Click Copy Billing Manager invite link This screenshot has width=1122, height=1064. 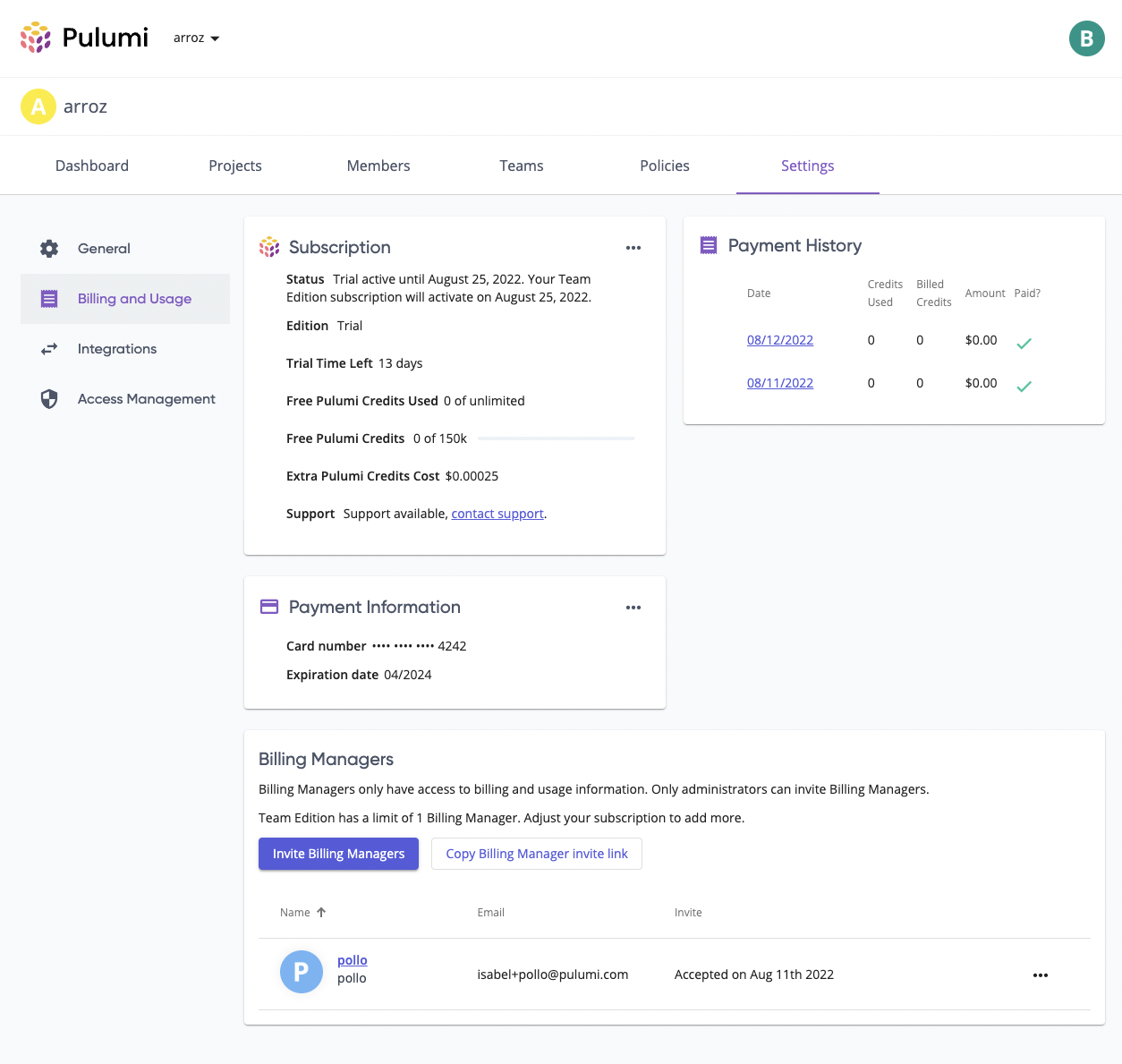(x=537, y=854)
